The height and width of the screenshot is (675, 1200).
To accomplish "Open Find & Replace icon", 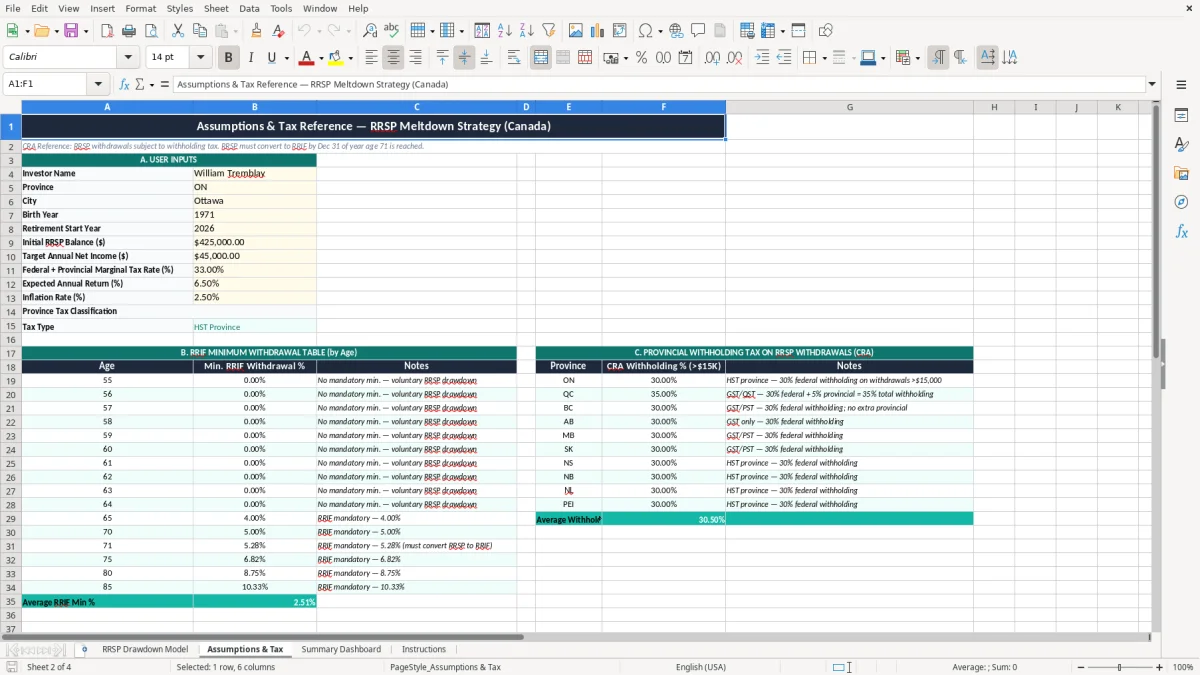I will (x=370, y=31).
